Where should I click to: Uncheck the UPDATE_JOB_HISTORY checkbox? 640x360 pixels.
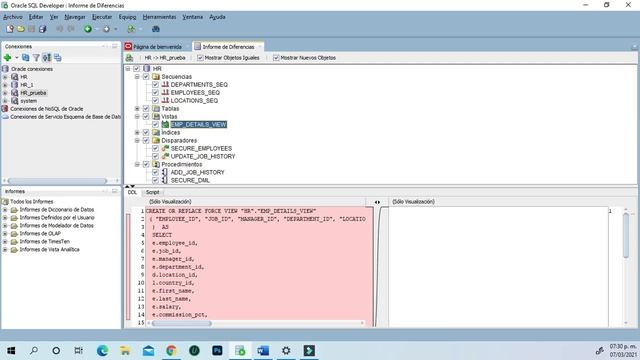155,156
